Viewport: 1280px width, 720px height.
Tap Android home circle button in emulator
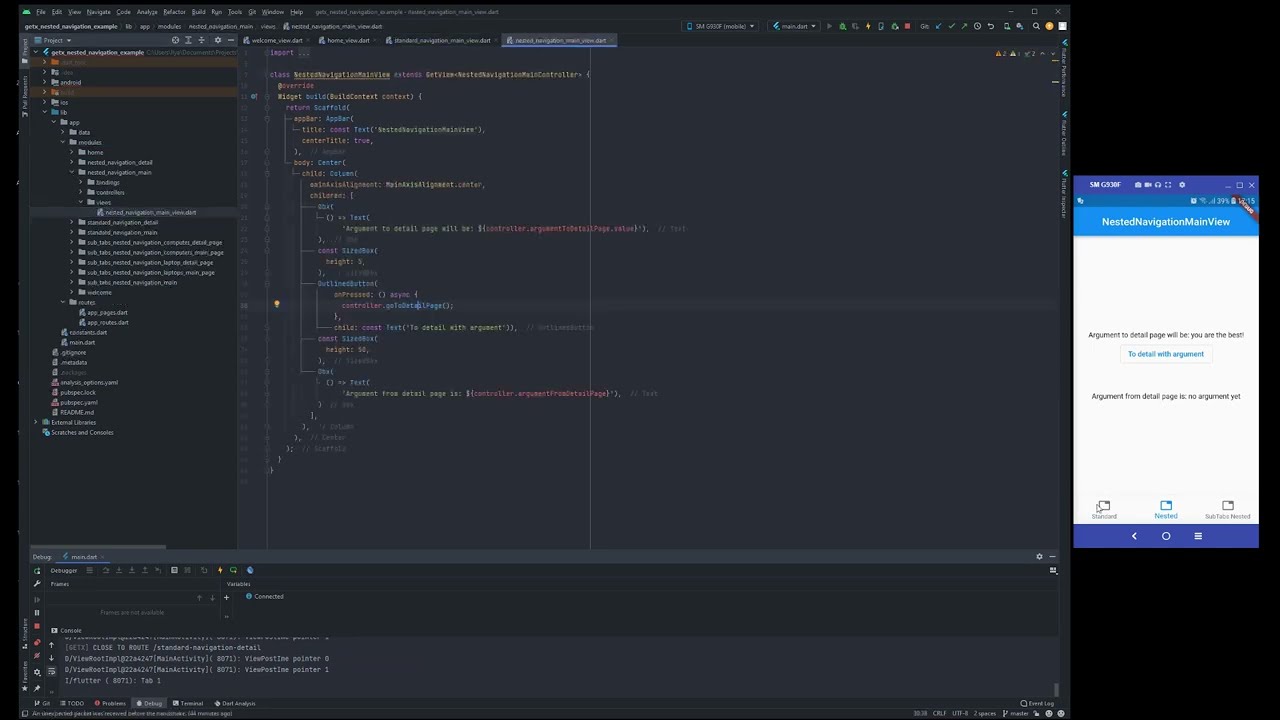point(1166,536)
